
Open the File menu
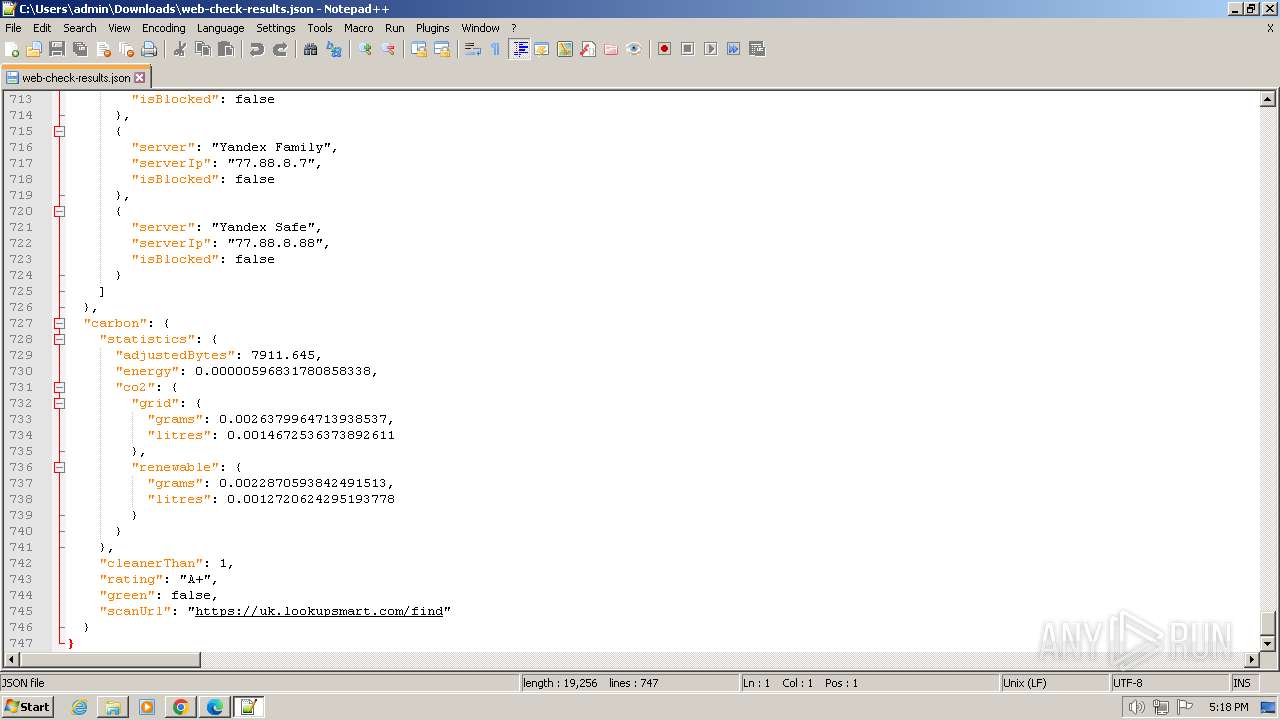coord(13,28)
